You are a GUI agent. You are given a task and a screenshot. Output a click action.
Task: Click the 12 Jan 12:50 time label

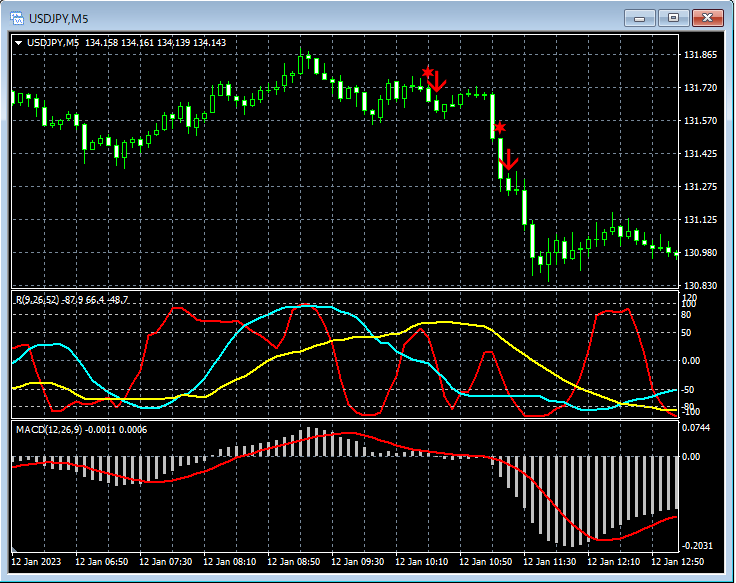678,561
